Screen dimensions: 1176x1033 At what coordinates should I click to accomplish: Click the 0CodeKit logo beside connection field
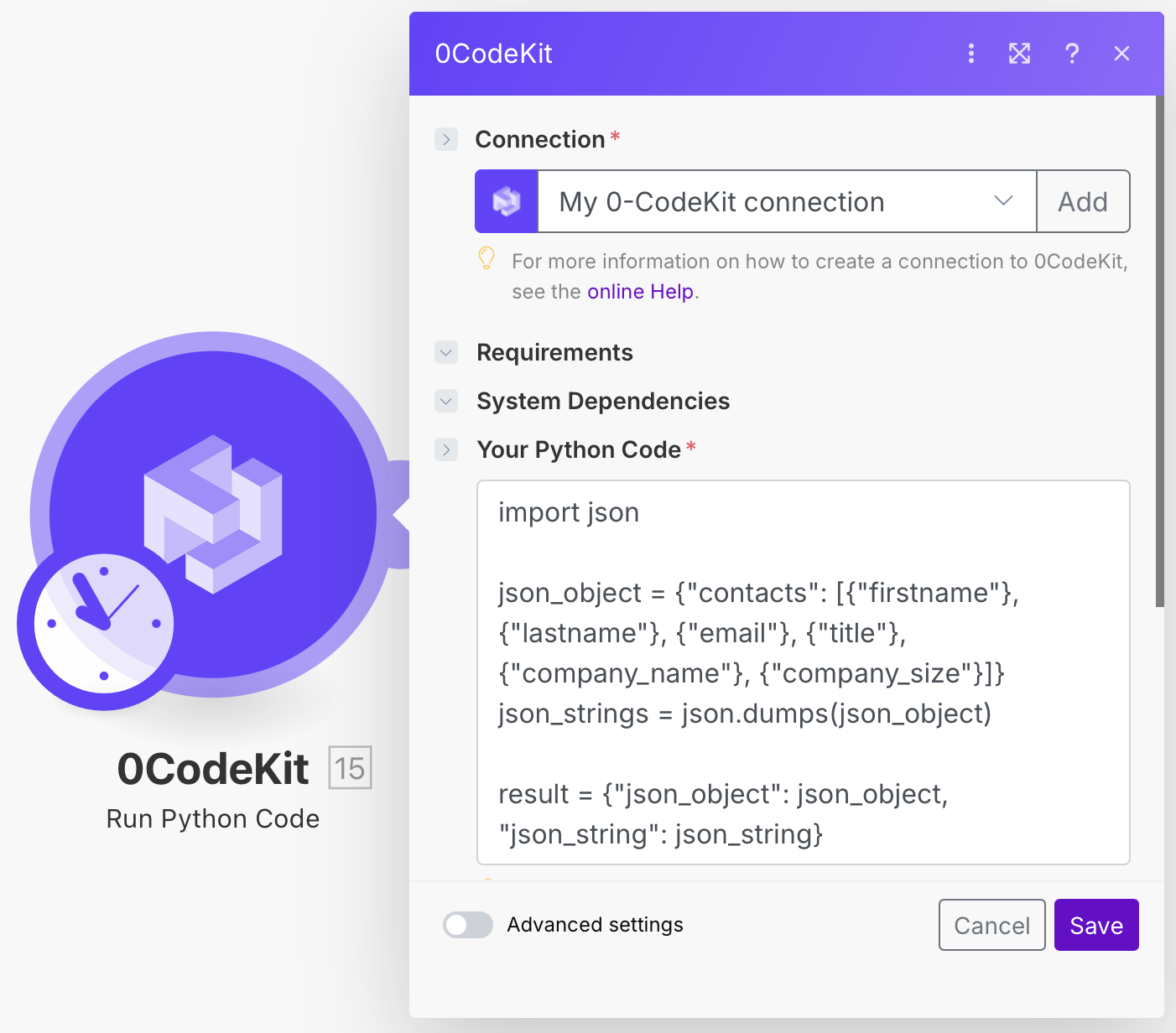coord(506,201)
